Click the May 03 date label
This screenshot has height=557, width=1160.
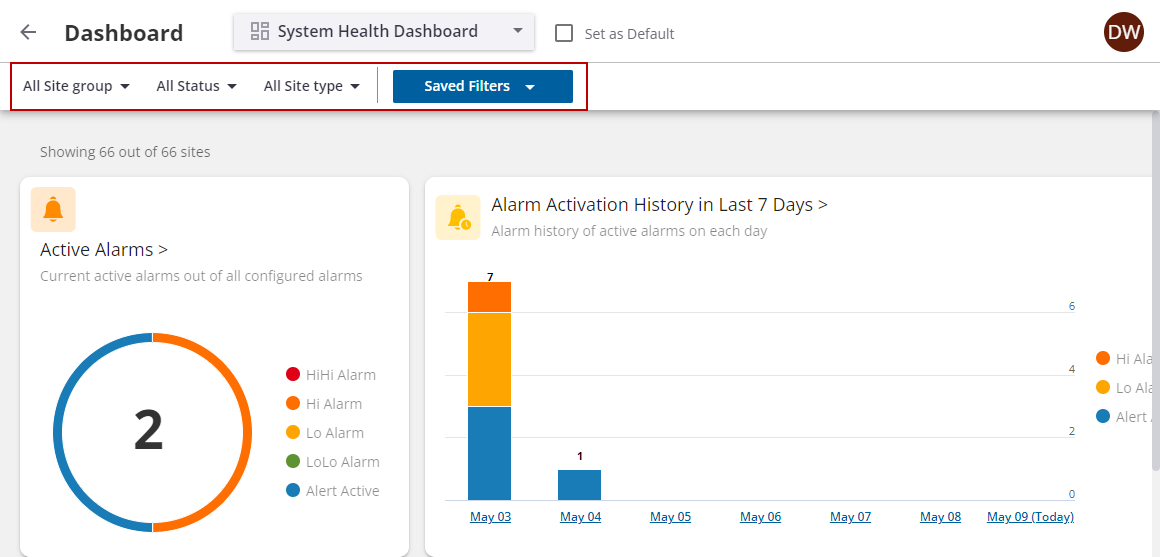pos(490,517)
